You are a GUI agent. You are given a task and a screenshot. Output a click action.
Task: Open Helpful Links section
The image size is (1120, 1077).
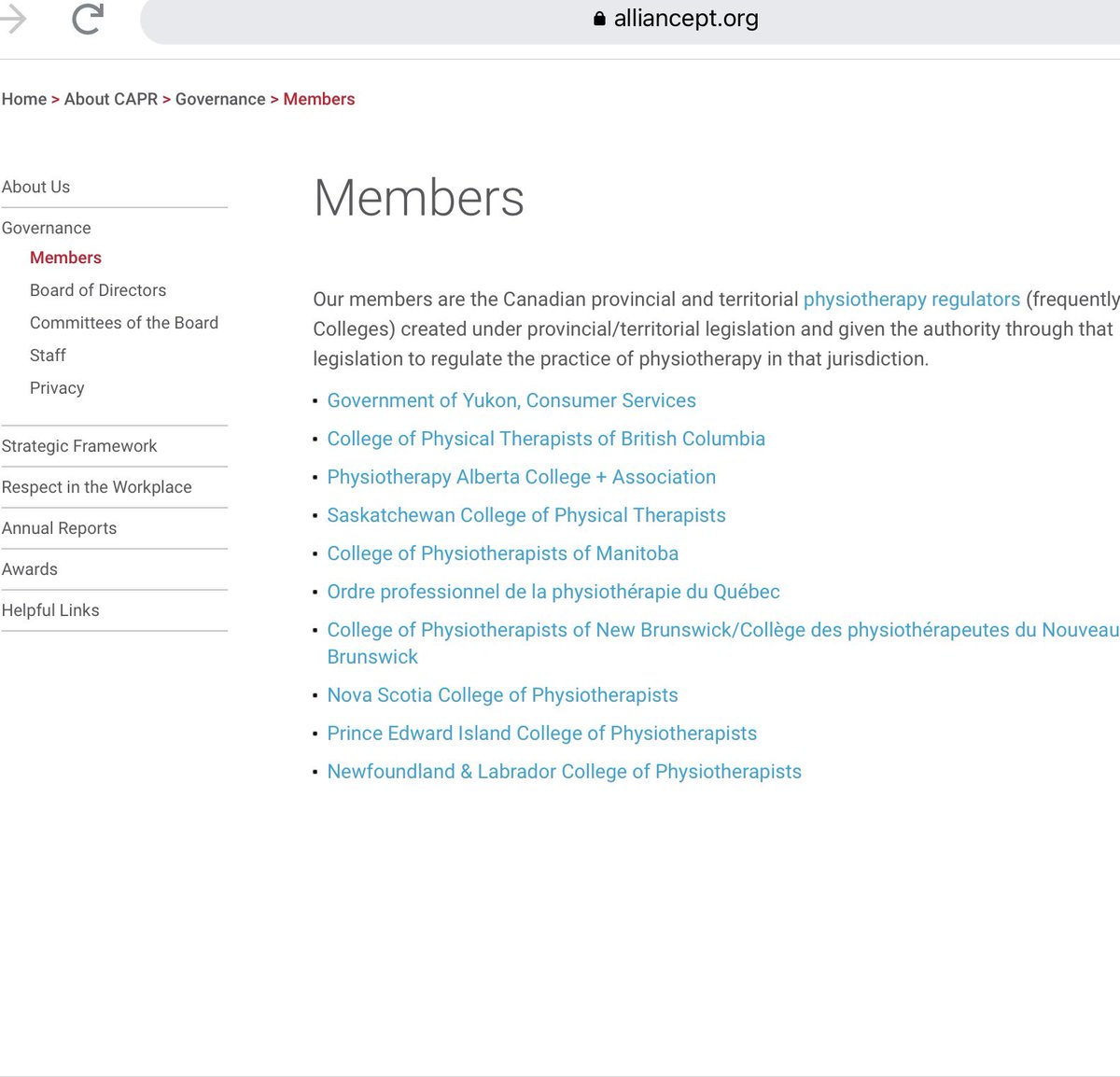50,610
